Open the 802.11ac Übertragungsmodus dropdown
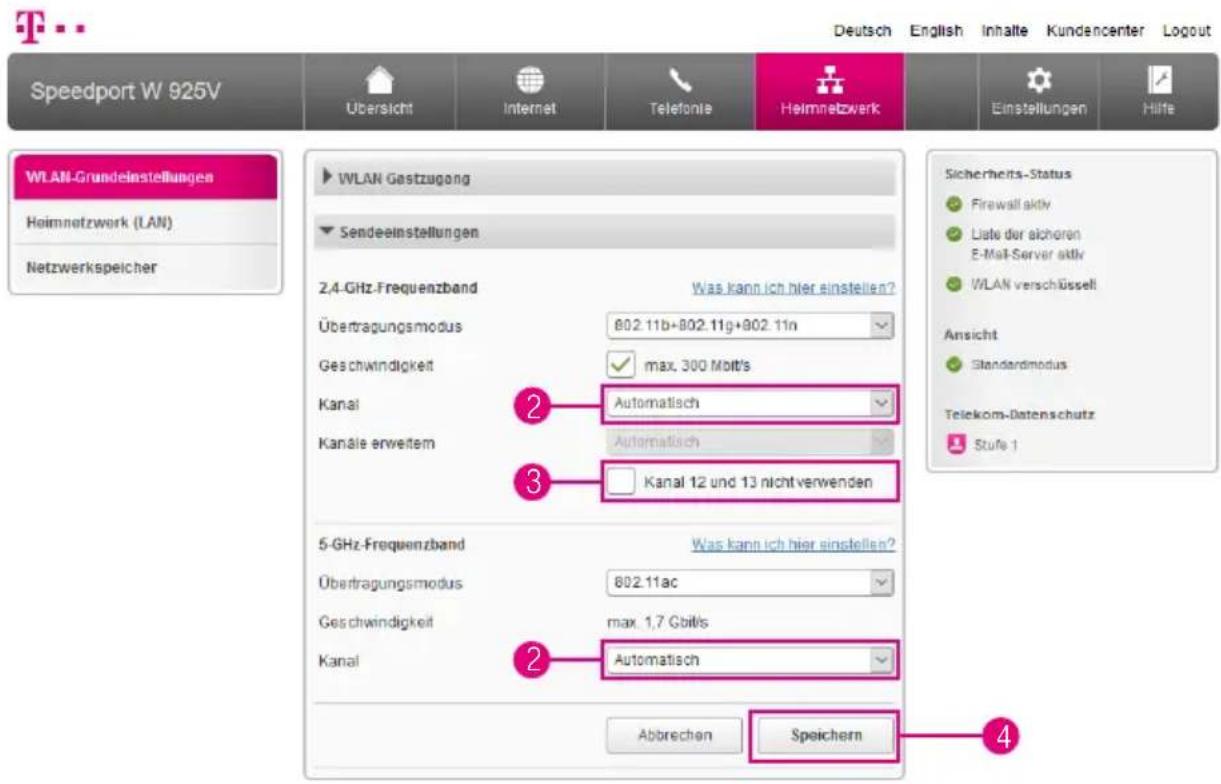This screenshot has width=1221, height=784. pos(748,581)
